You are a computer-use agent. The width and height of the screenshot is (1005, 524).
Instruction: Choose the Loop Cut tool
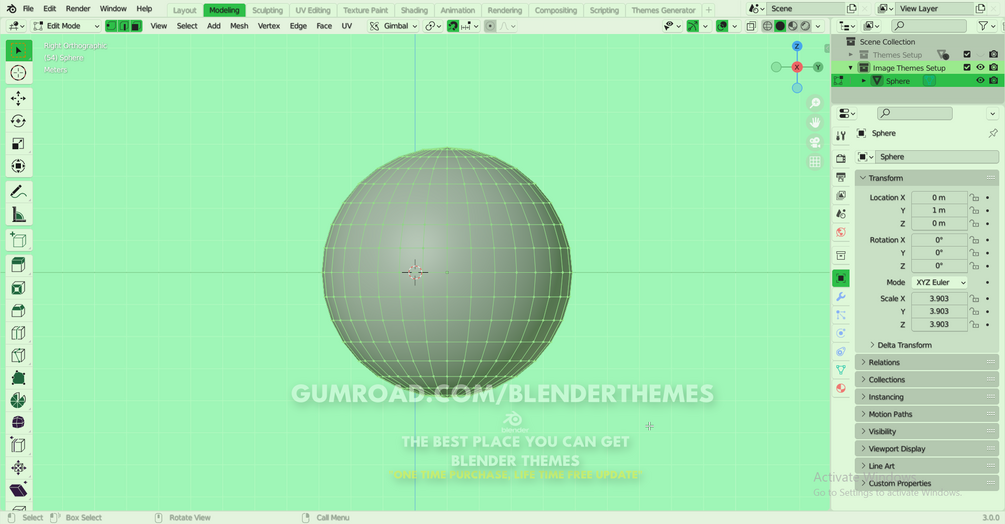pos(19,333)
